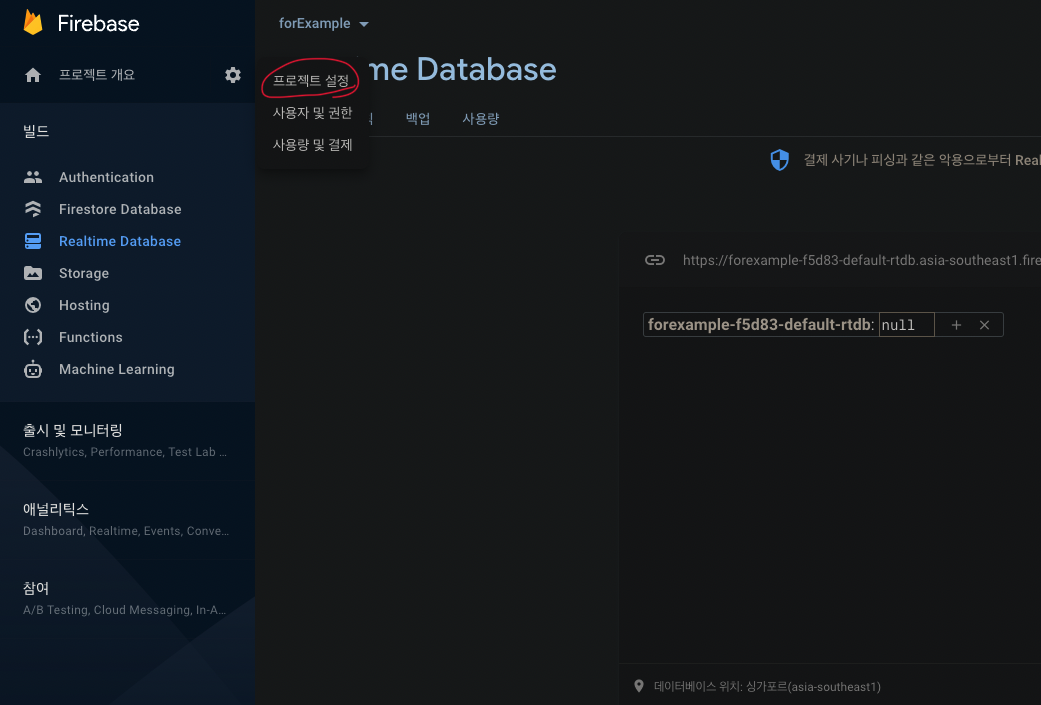This screenshot has height=705, width=1041.
Task: Open Machine Learning in the sidebar
Action: pos(117,369)
